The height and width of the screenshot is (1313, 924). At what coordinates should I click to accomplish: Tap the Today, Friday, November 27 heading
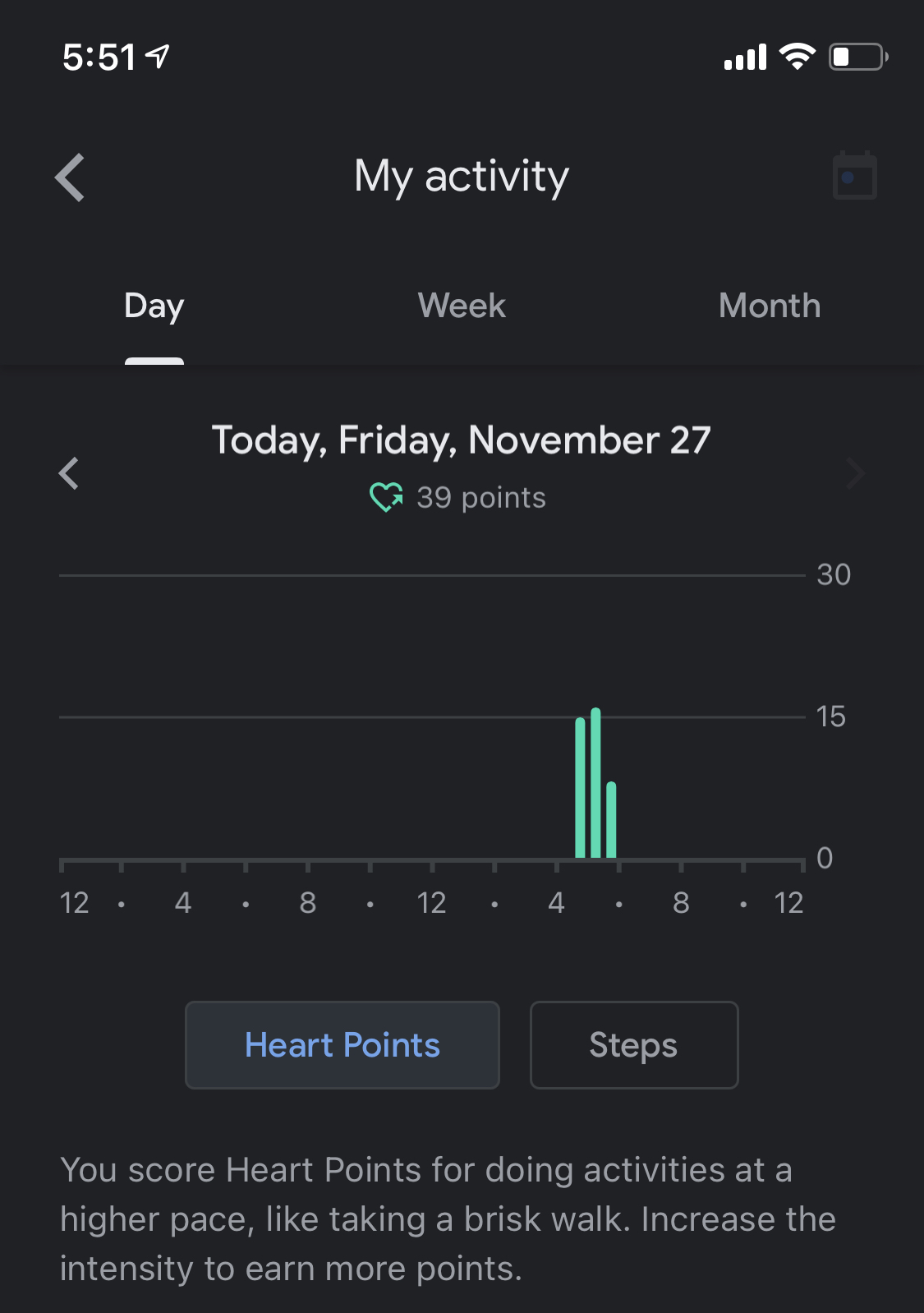tap(462, 440)
